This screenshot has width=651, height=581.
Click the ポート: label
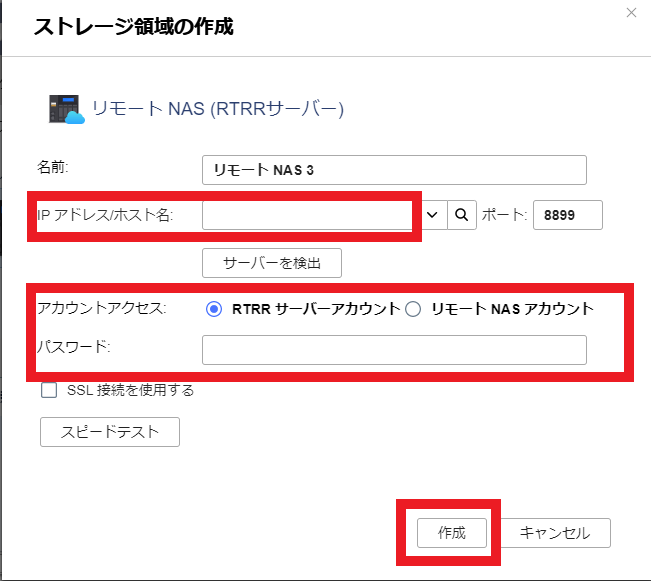coord(504,215)
